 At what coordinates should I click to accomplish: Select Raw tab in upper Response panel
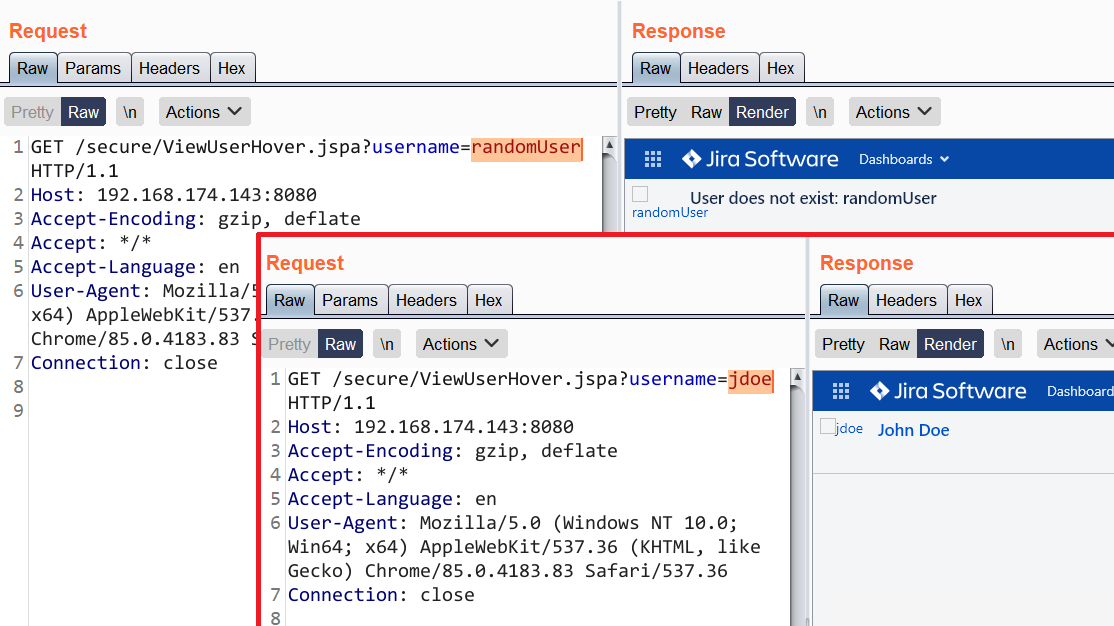pyautogui.click(x=655, y=68)
